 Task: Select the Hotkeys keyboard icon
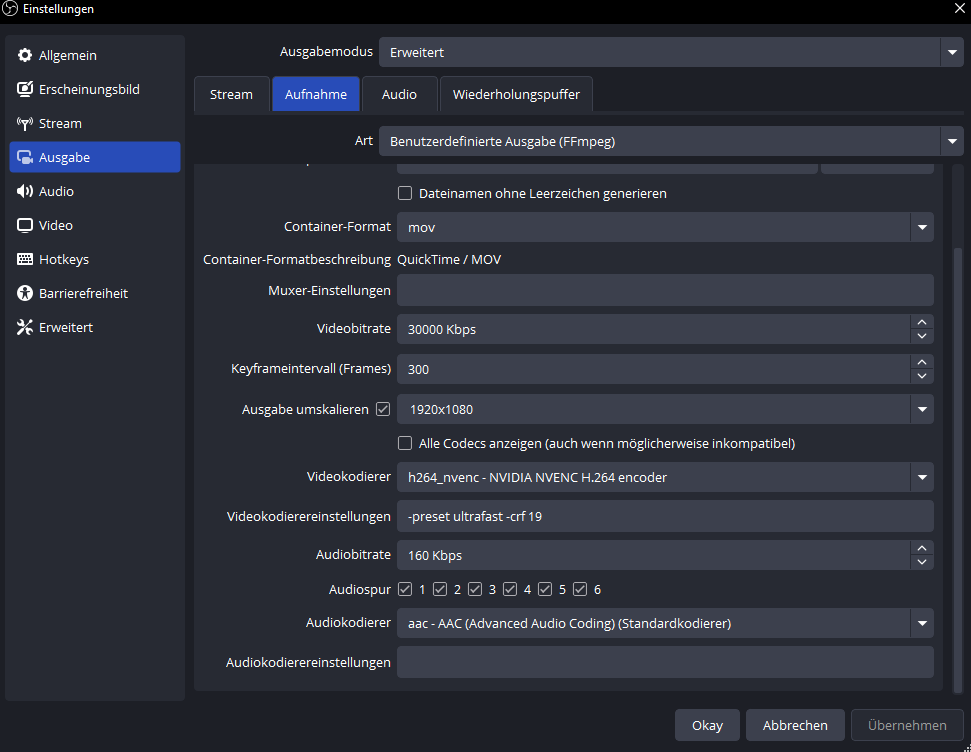25,260
